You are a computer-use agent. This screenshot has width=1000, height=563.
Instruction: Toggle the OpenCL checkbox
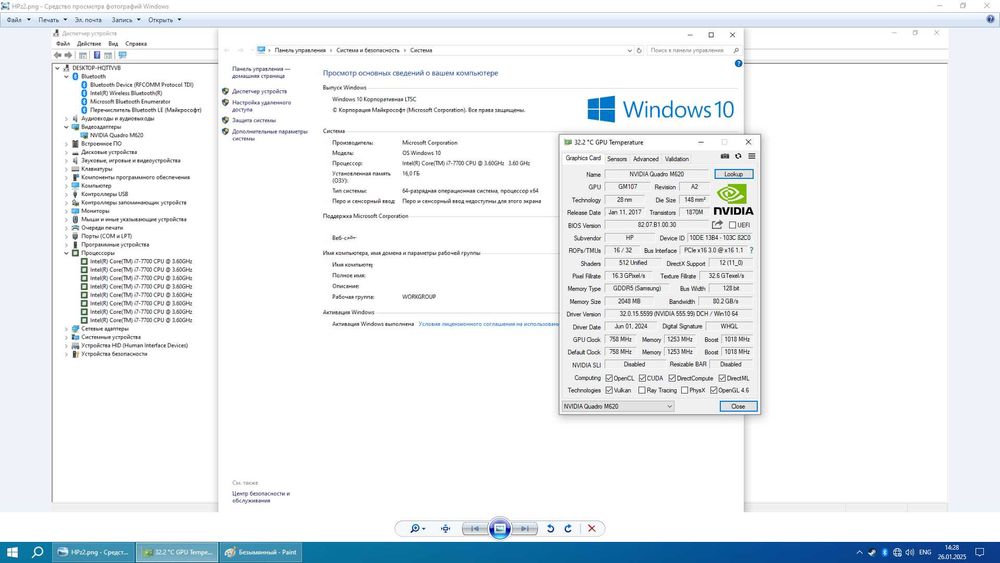(x=609, y=378)
